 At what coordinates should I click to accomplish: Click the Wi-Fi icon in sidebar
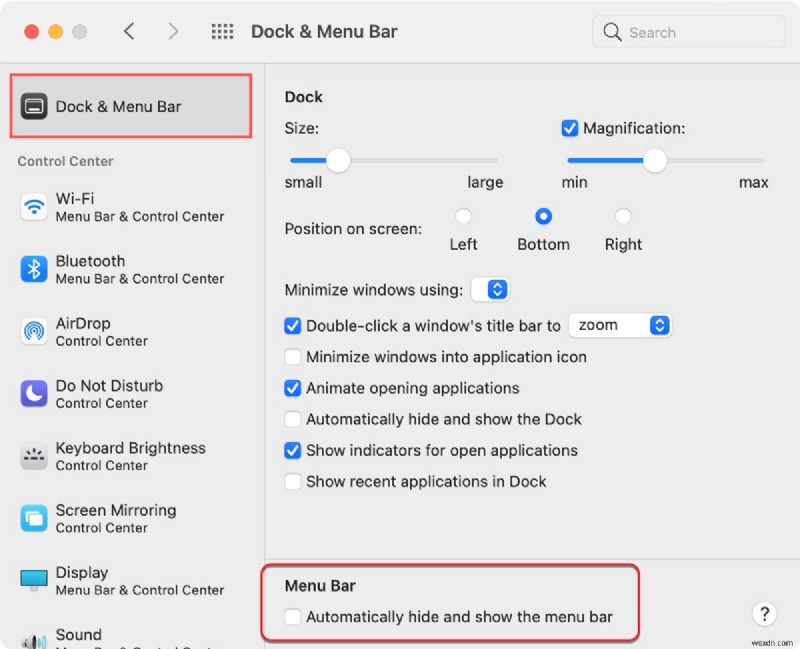[34, 207]
